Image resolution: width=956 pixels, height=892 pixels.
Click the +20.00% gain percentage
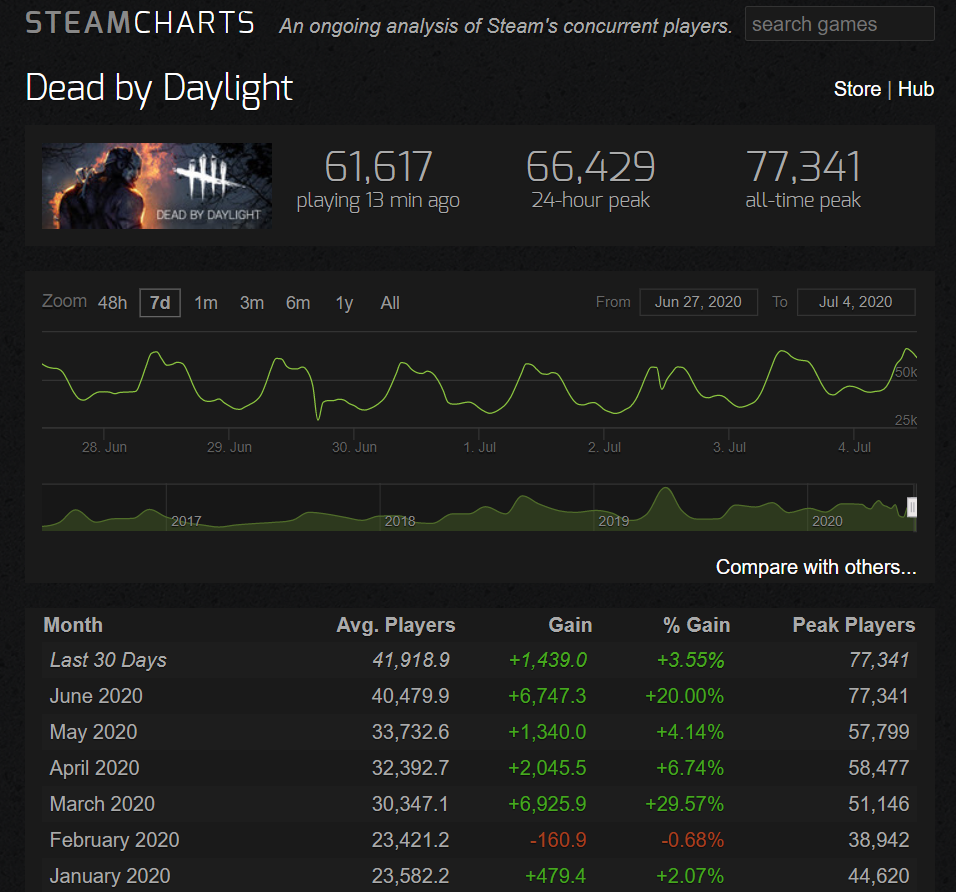pyautogui.click(x=684, y=696)
